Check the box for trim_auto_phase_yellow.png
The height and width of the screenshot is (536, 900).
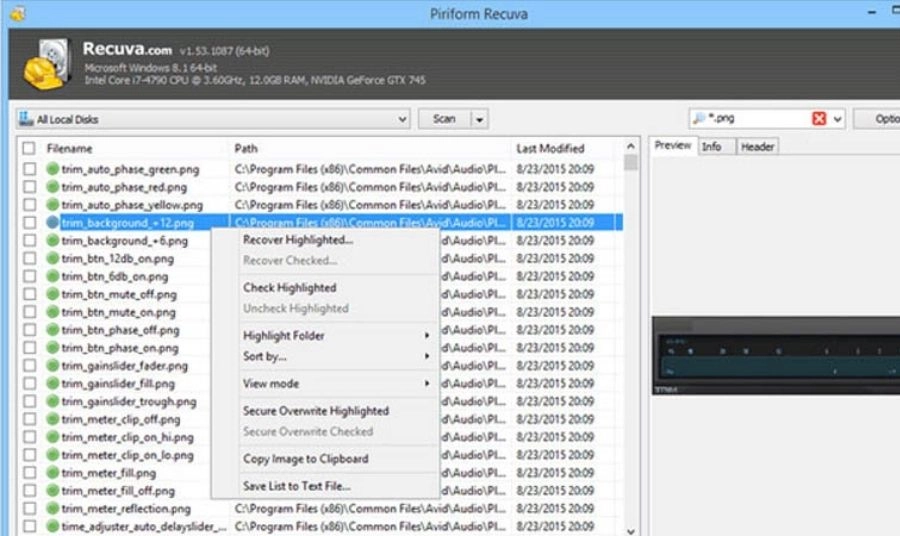[30, 204]
